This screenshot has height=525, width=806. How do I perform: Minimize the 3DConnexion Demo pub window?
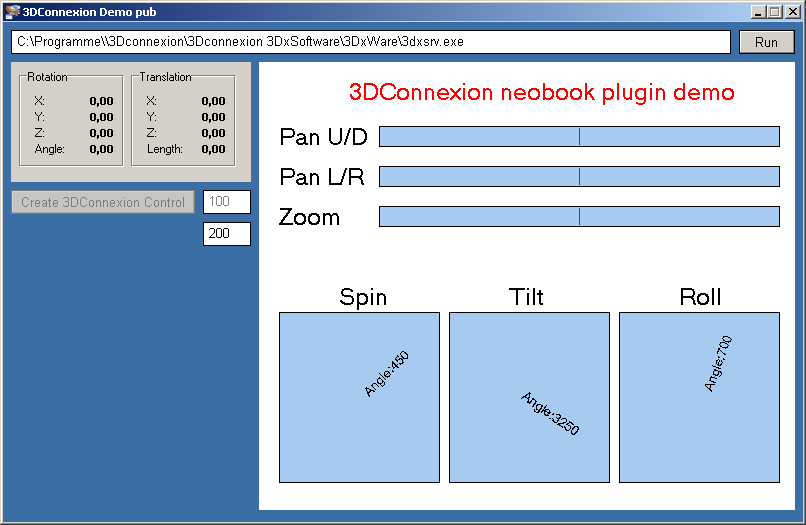point(758,12)
